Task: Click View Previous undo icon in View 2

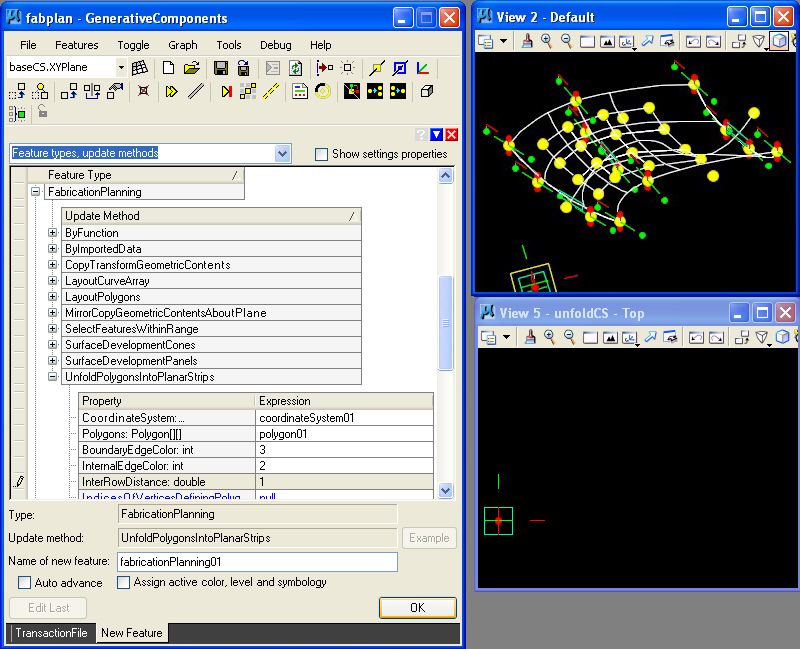Action: coord(693,41)
